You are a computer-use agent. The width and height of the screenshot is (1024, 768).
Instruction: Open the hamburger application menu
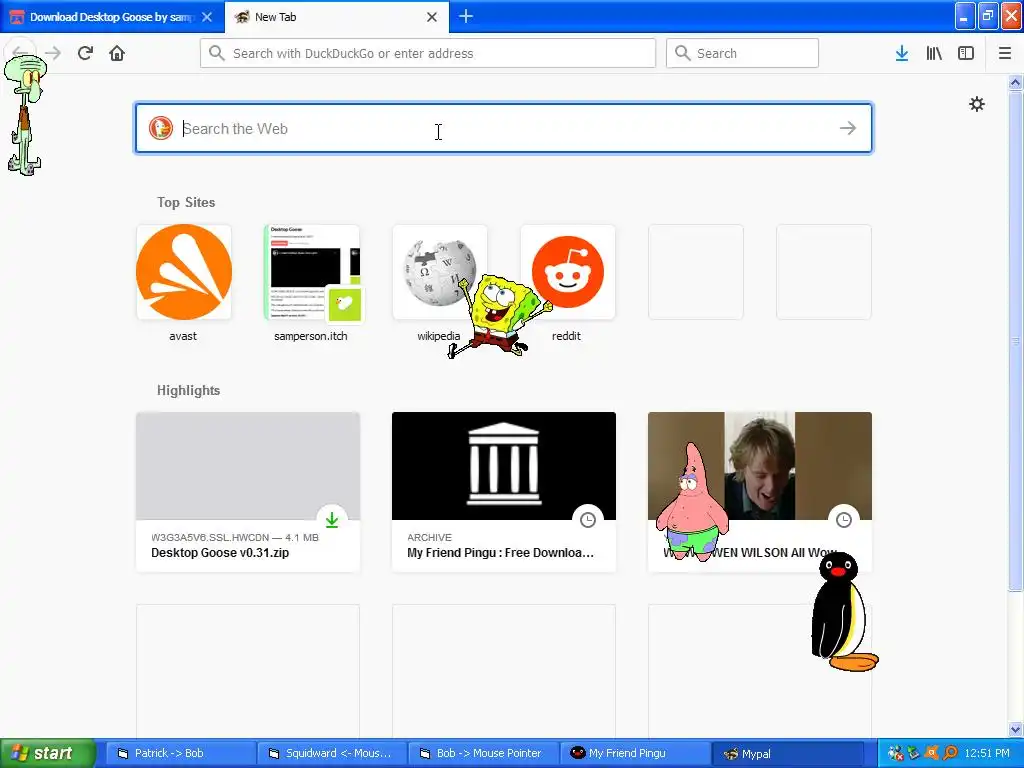[1005, 54]
